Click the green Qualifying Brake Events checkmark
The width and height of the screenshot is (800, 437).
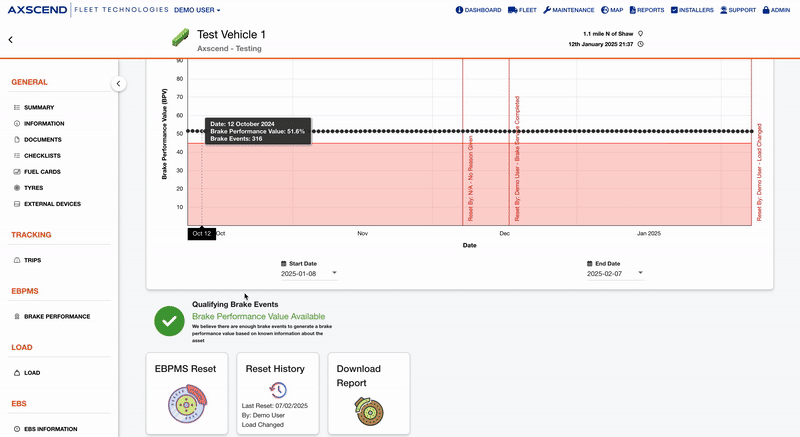tap(169, 320)
